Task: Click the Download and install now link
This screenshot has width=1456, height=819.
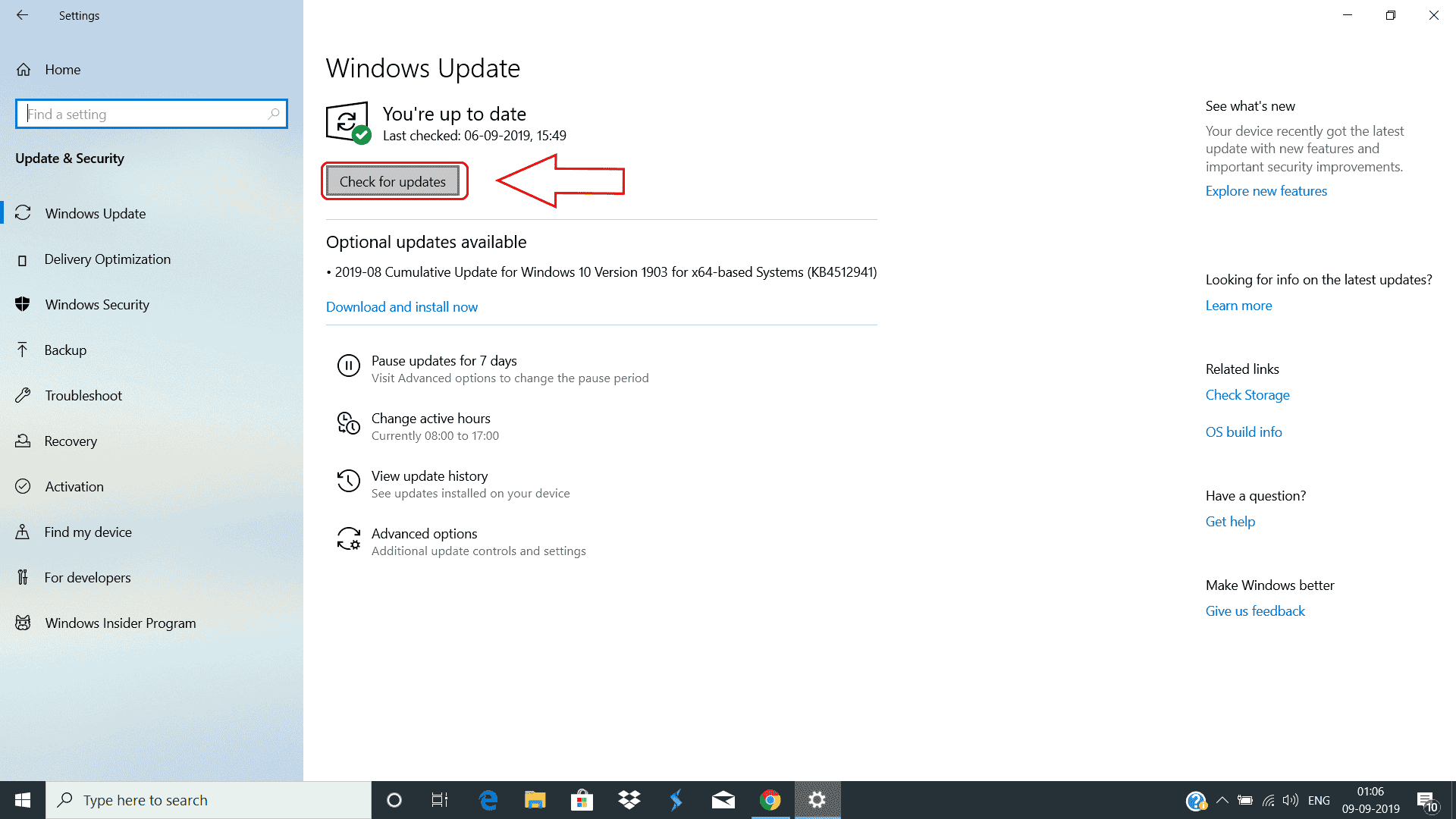Action: tap(401, 307)
